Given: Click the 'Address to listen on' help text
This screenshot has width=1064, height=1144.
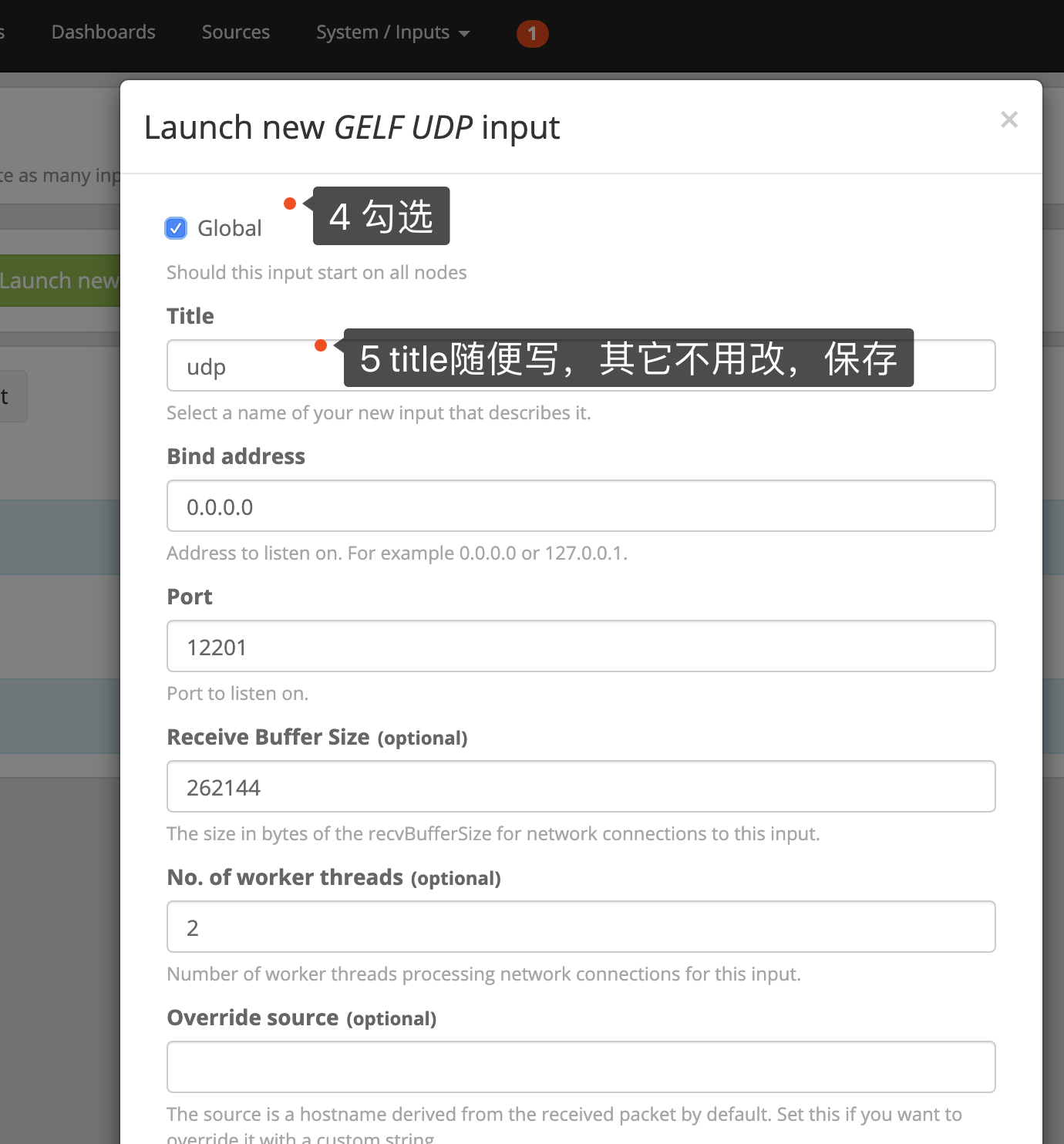Looking at the screenshot, I should coord(397,553).
